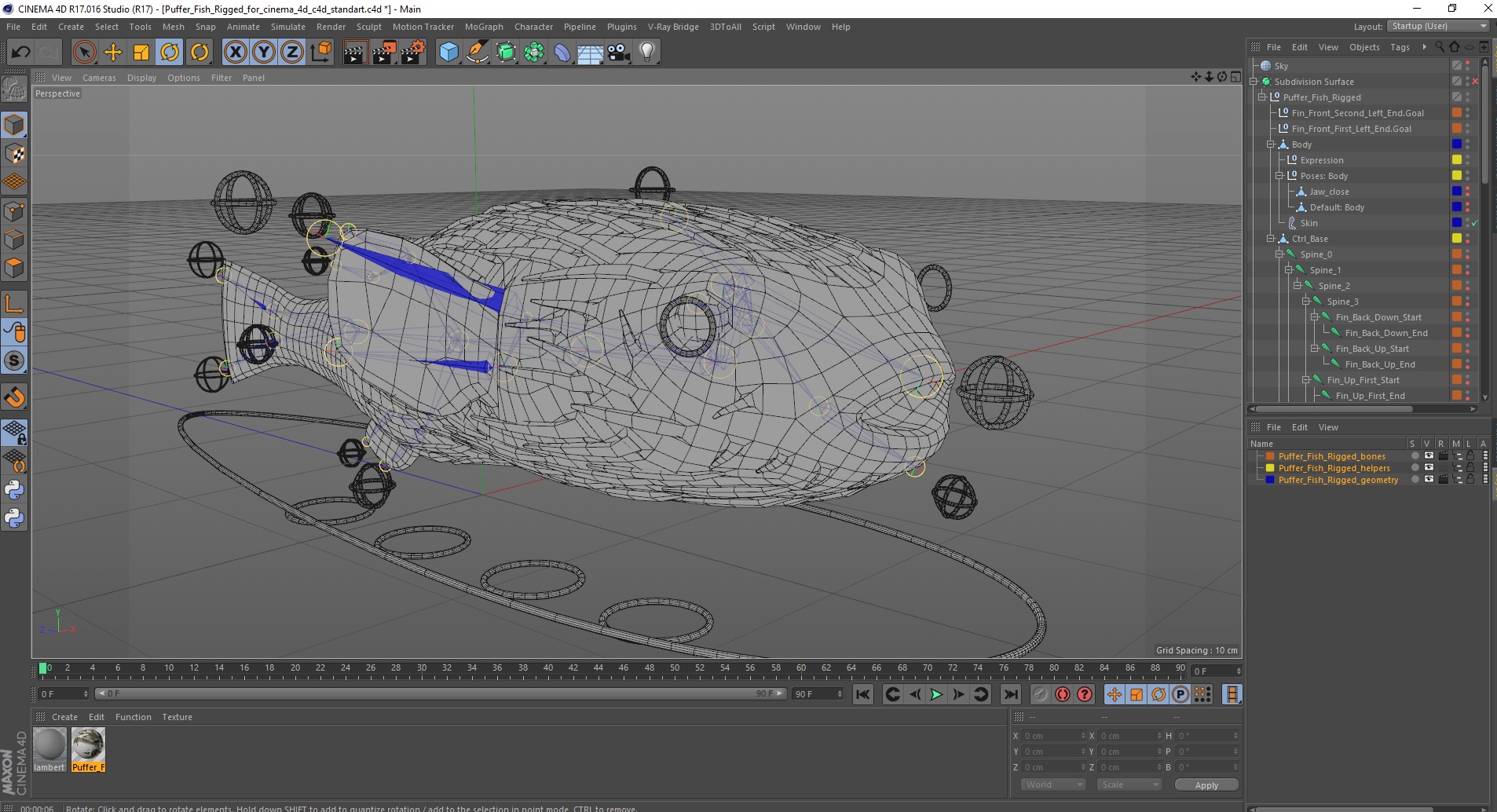Collapse the Ctrl_Base node
Viewport: 1497px width, 812px height.
click(1270, 239)
